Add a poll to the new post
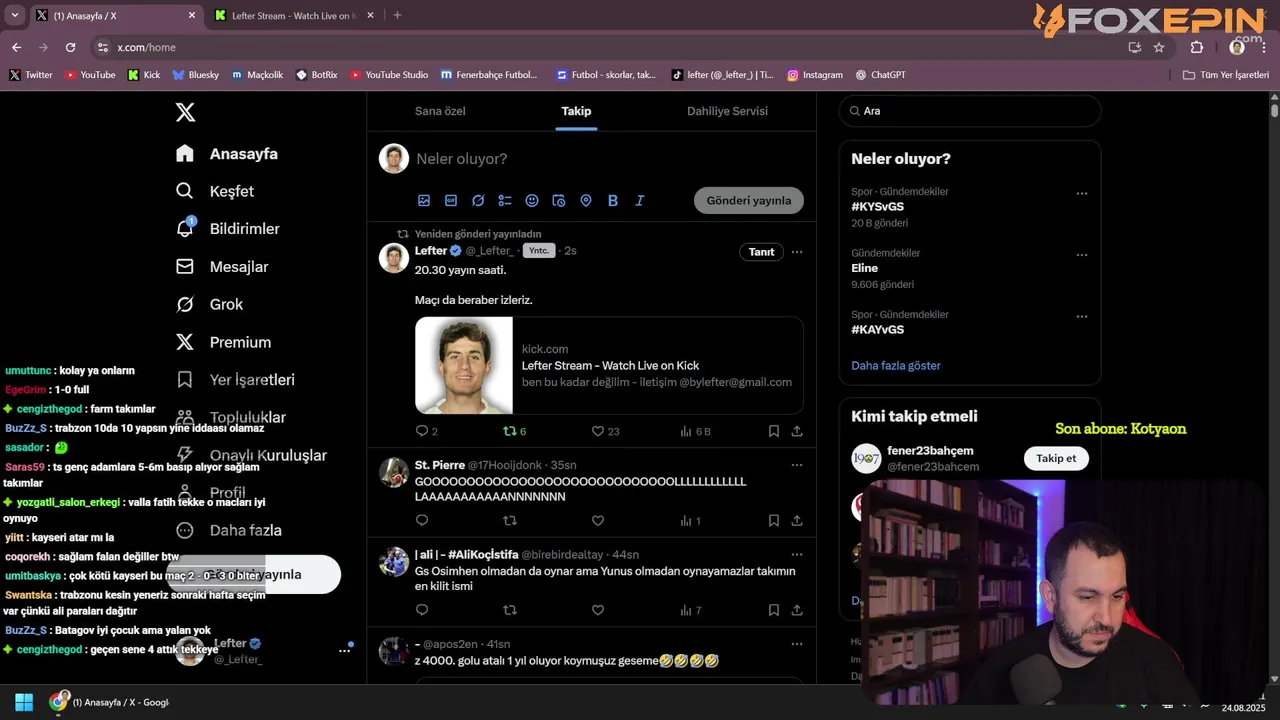 pyautogui.click(x=505, y=200)
